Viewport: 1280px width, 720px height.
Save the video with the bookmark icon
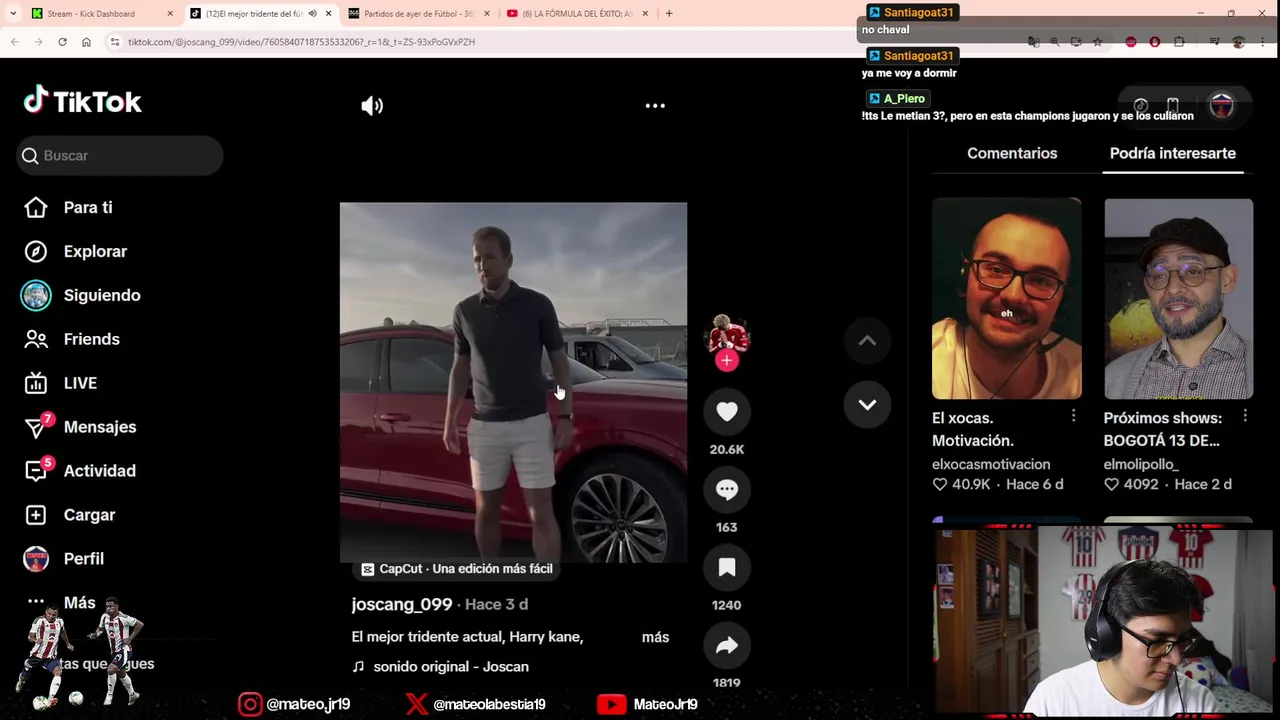(727, 567)
